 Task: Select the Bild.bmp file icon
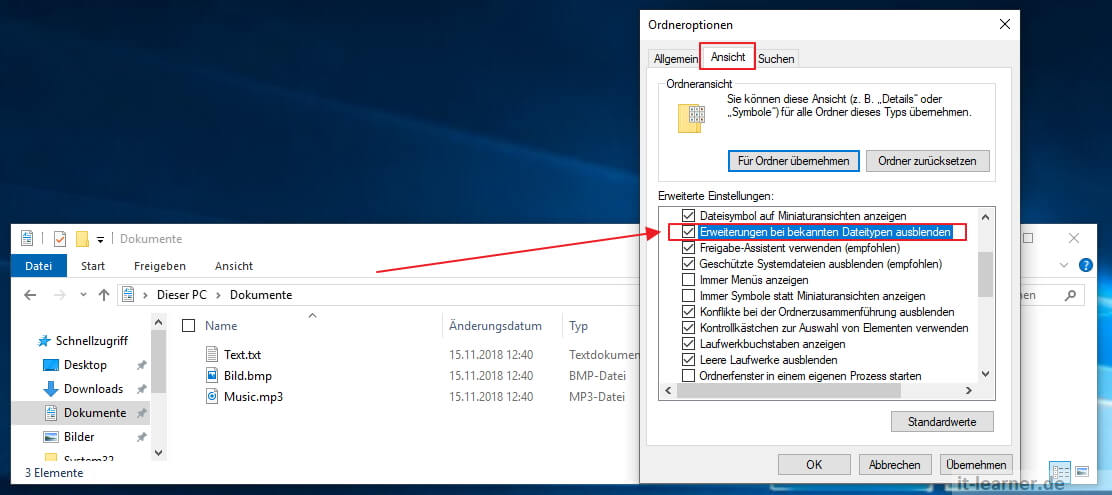(212, 375)
